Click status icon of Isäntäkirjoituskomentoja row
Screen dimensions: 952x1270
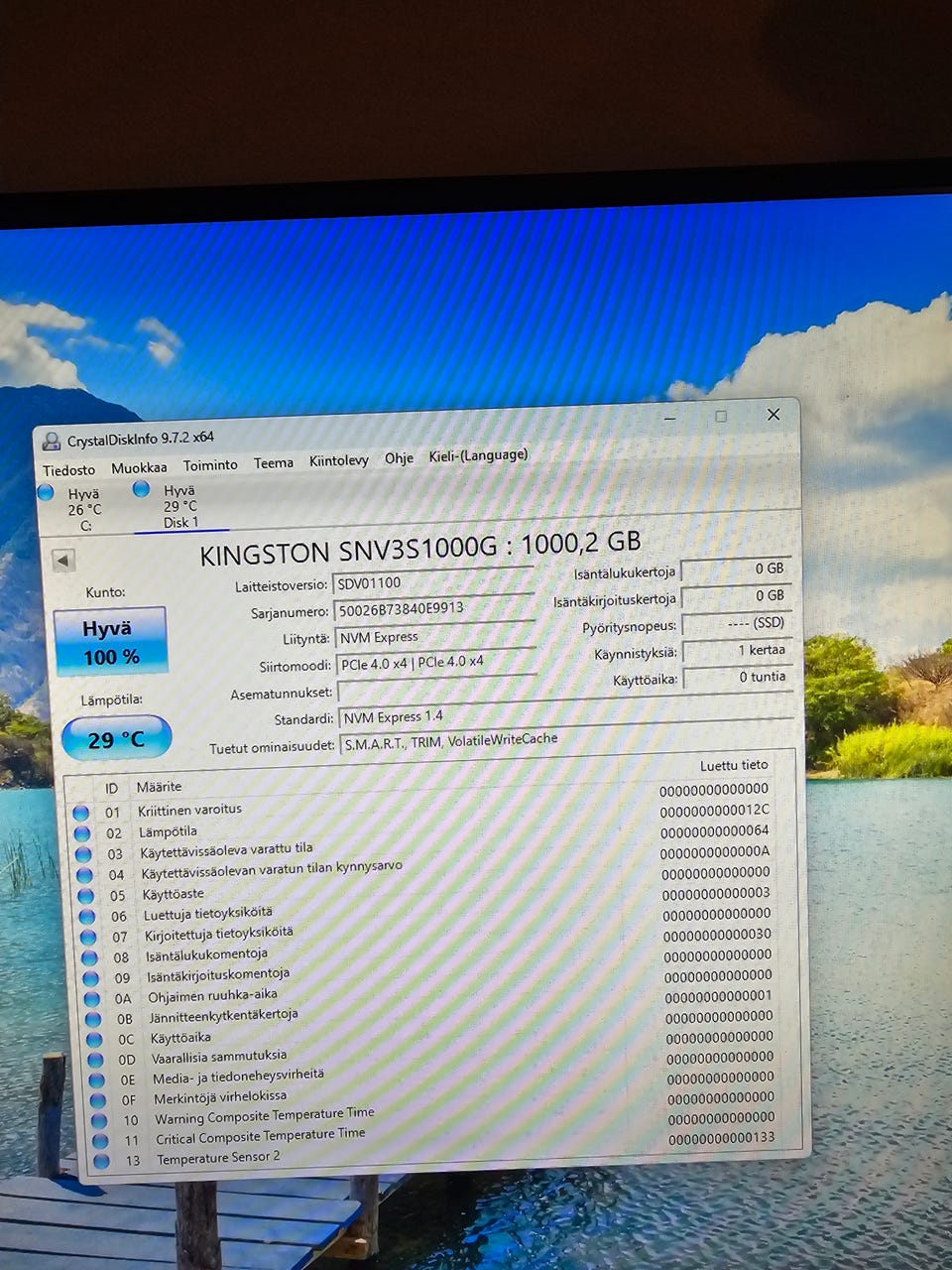point(90,978)
